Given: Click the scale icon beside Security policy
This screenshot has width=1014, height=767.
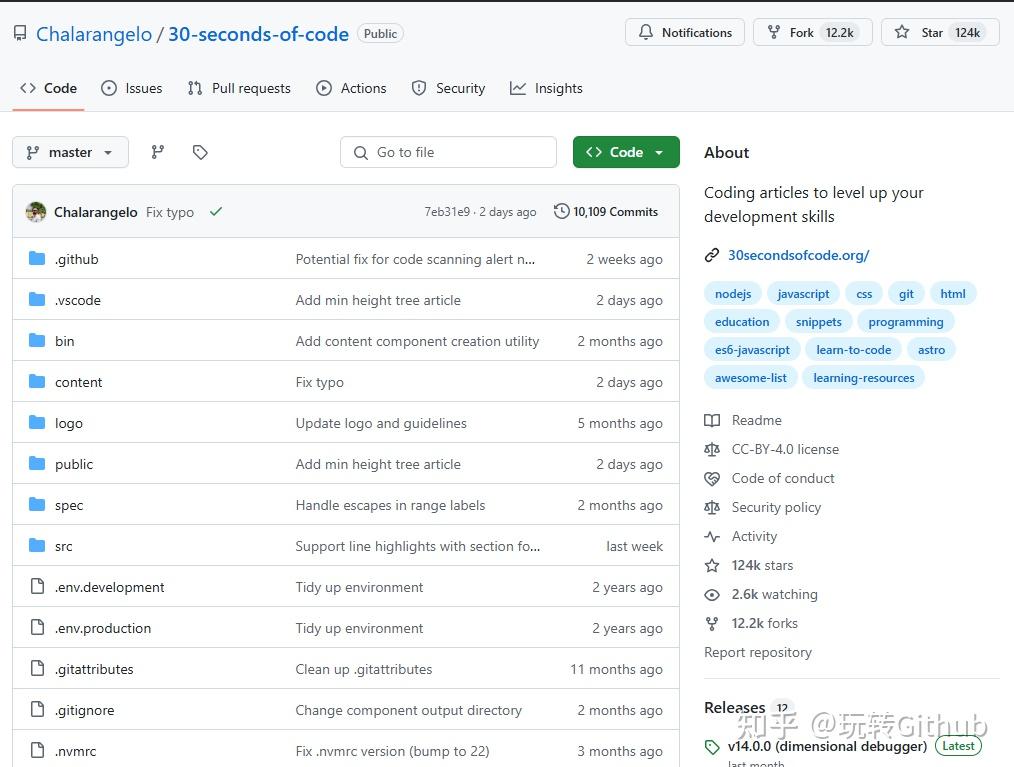Looking at the screenshot, I should (712, 508).
